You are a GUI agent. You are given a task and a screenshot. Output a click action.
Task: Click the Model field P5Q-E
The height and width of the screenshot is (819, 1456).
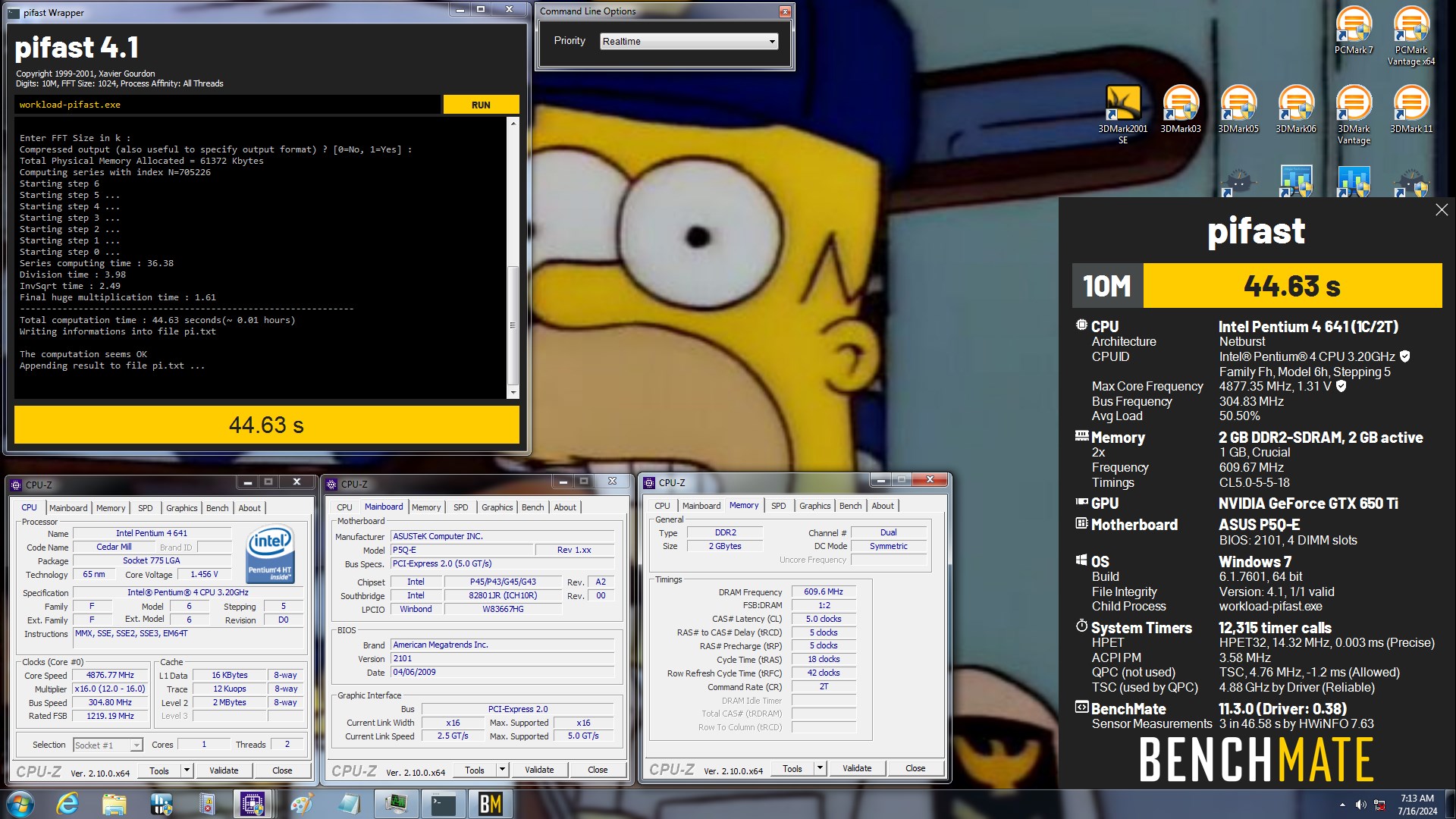tap(462, 550)
